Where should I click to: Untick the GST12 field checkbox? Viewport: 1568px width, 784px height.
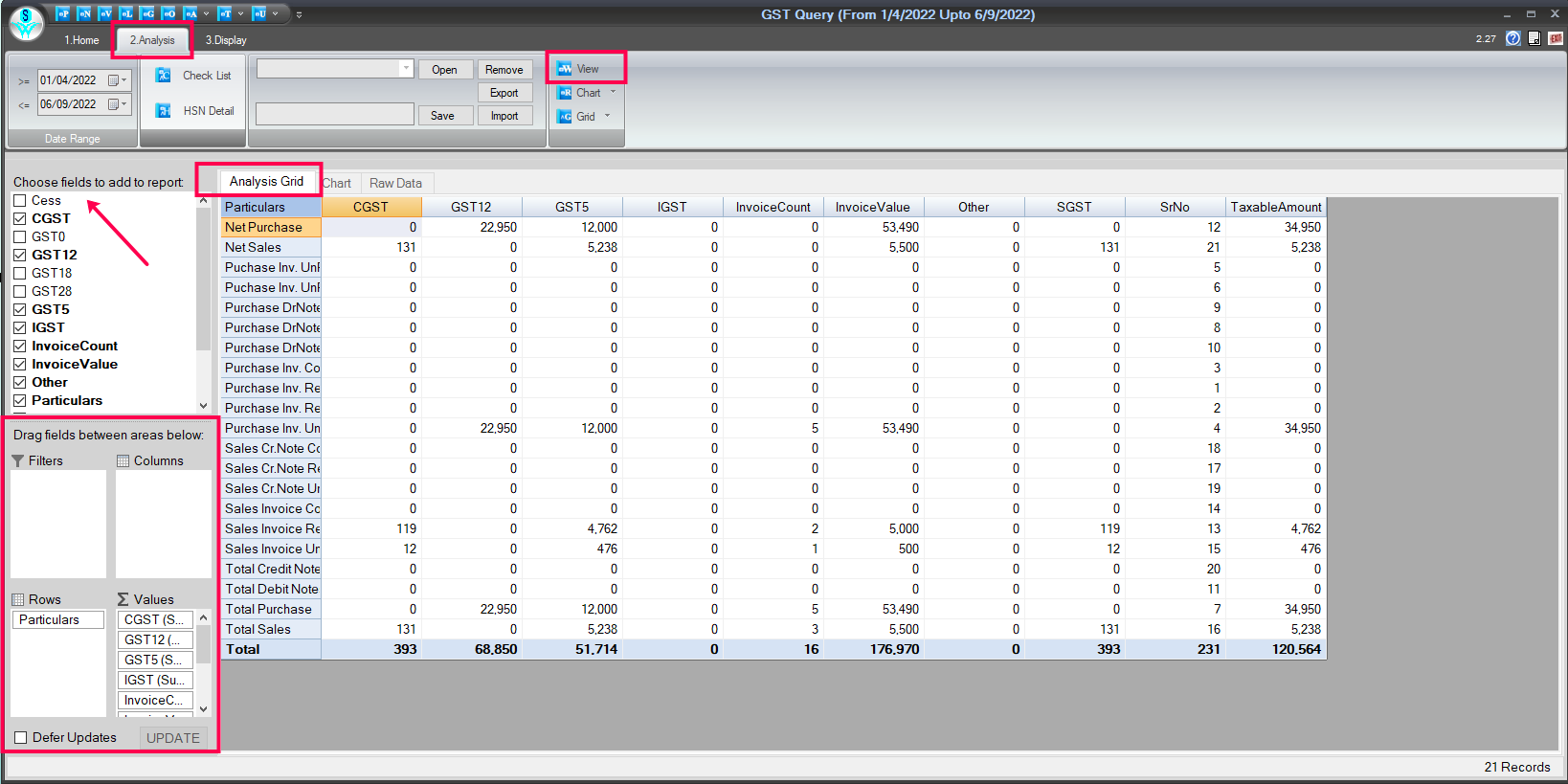click(x=19, y=255)
